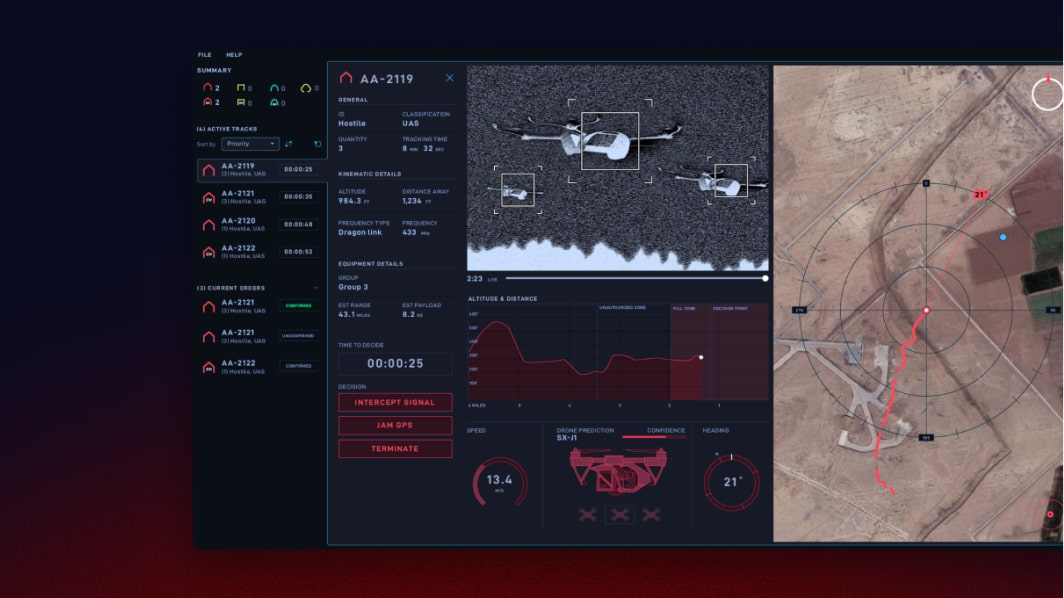
Task: Click 'Group 3' equipment value
Action: (x=353, y=287)
